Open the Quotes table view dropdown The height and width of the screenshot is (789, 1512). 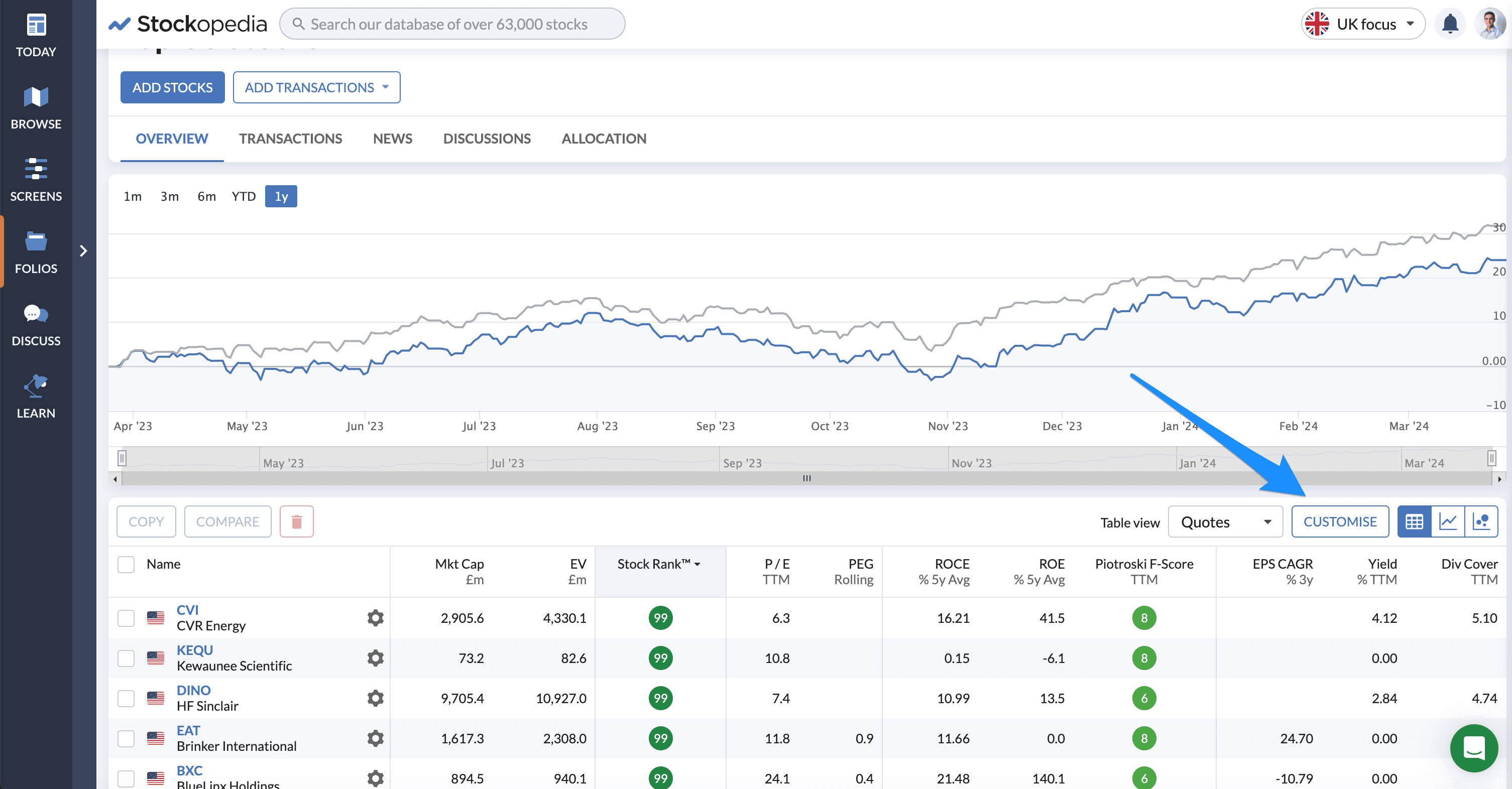(x=1225, y=522)
